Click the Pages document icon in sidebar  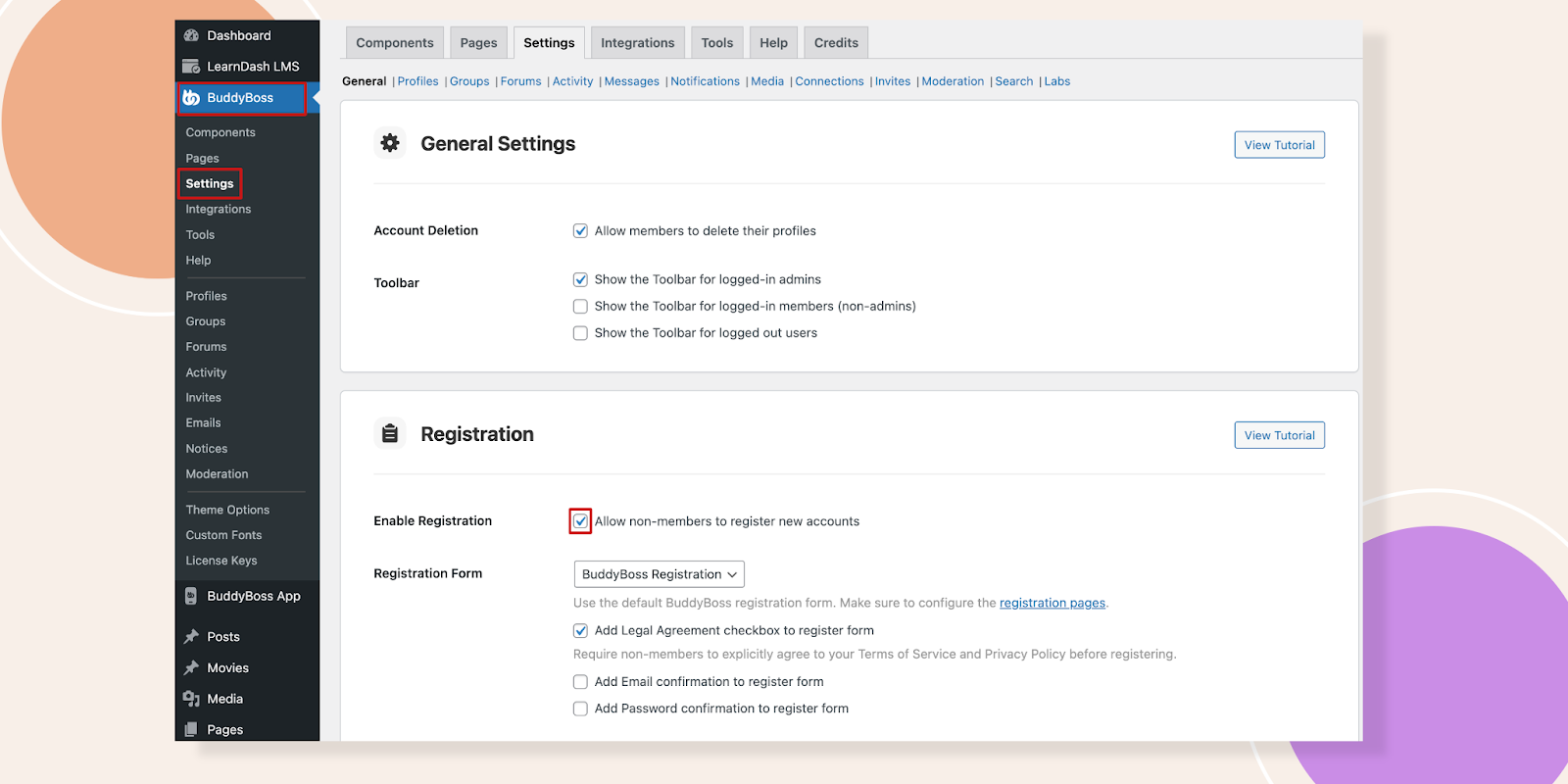191,729
